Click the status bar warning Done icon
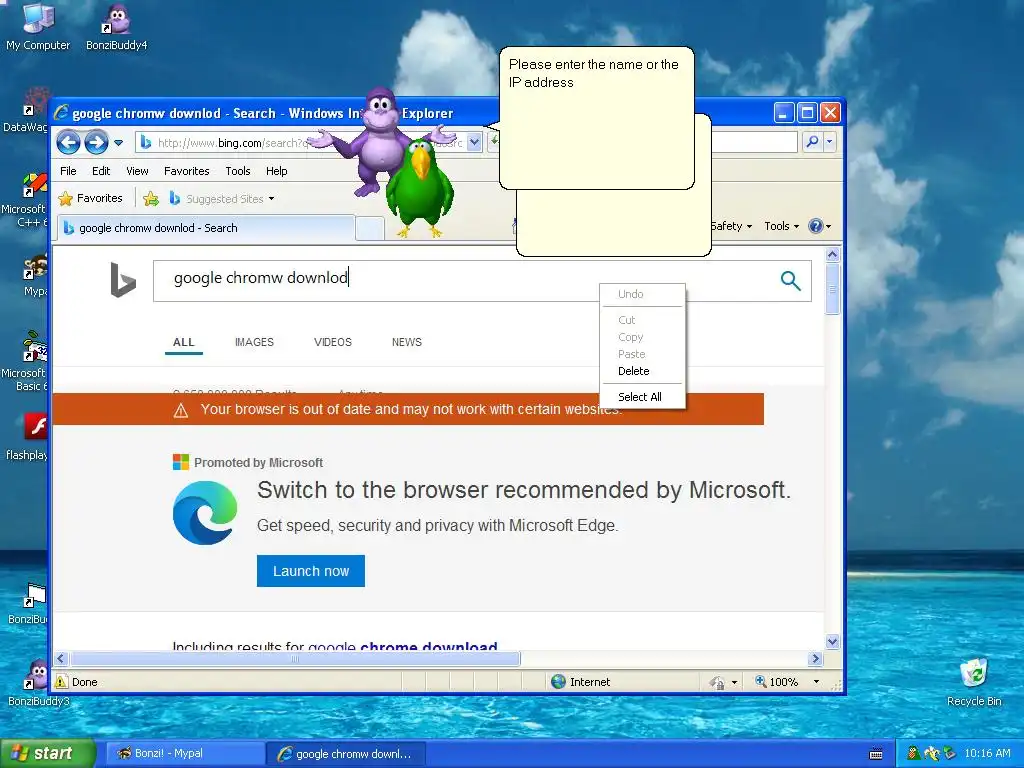The image size is (1024, 768). pyautogui.click(x=61, y=682)
